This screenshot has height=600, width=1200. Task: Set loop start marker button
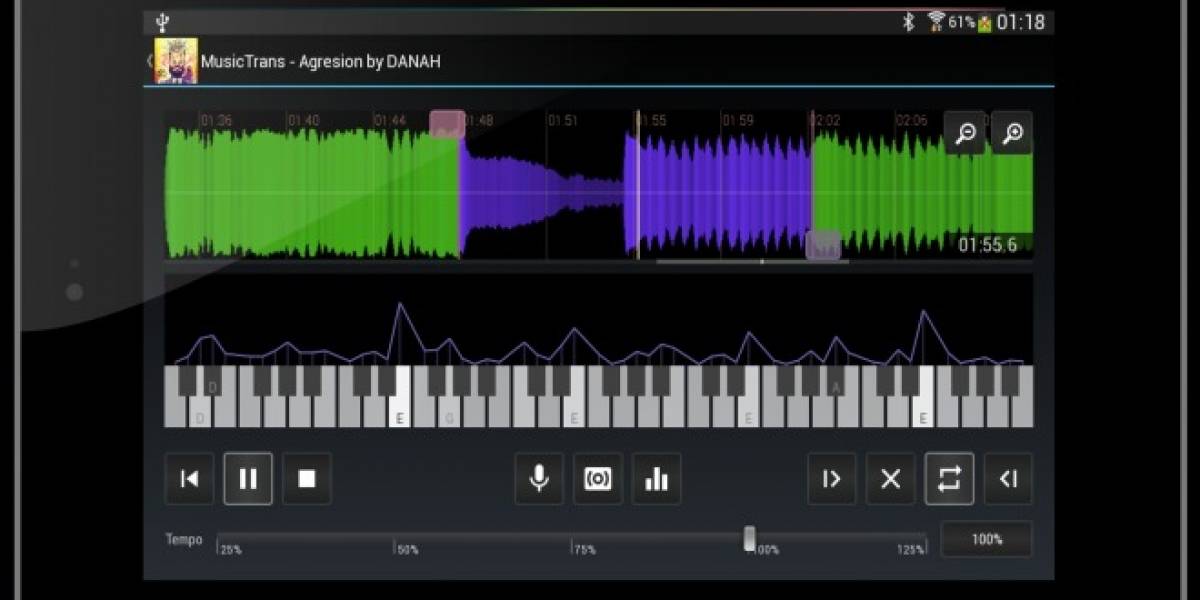tap(832, 479)
